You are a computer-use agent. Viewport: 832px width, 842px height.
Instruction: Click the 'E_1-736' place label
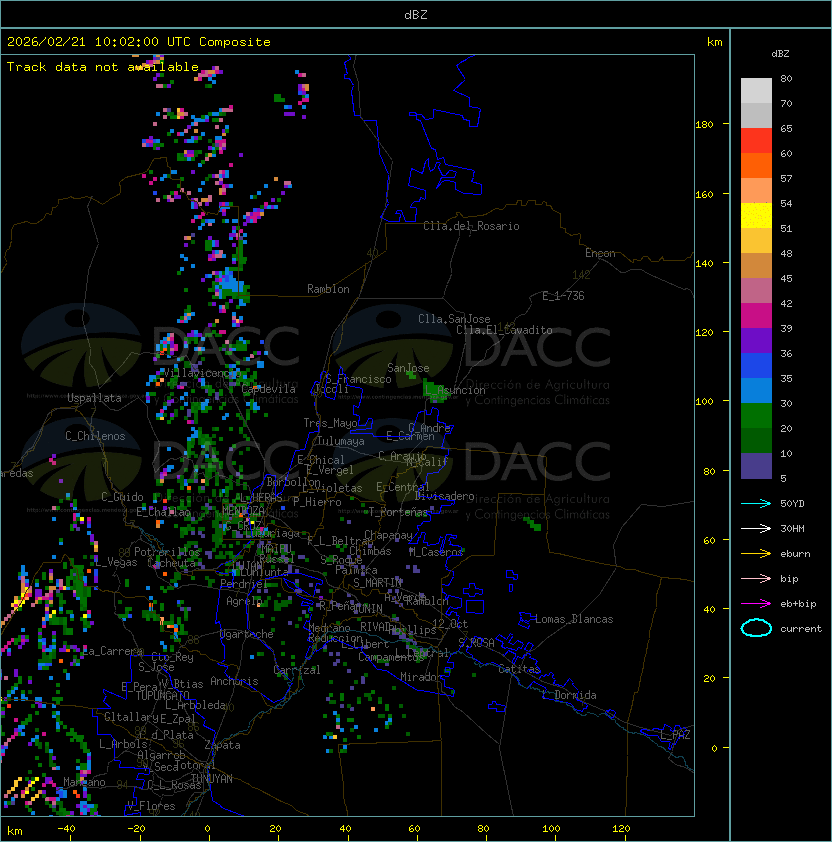coord(563,296)
